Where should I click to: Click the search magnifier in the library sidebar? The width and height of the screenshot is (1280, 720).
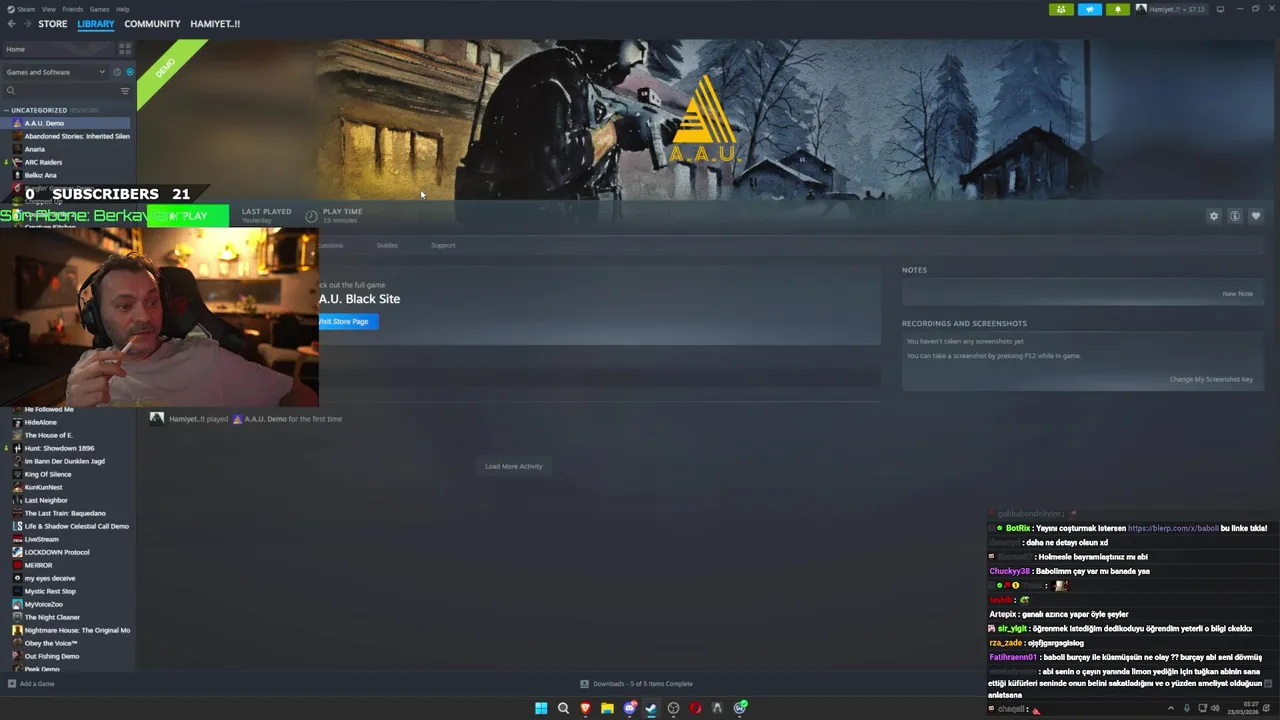point(11,91)
